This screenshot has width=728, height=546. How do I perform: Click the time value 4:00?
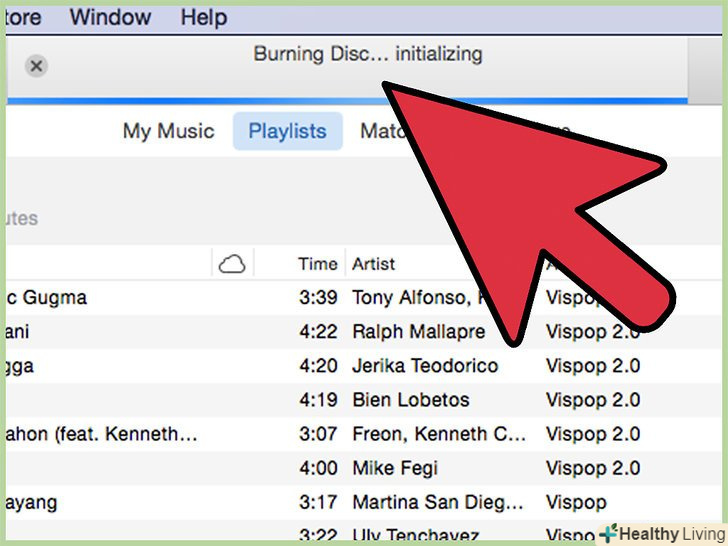[318, 468]
